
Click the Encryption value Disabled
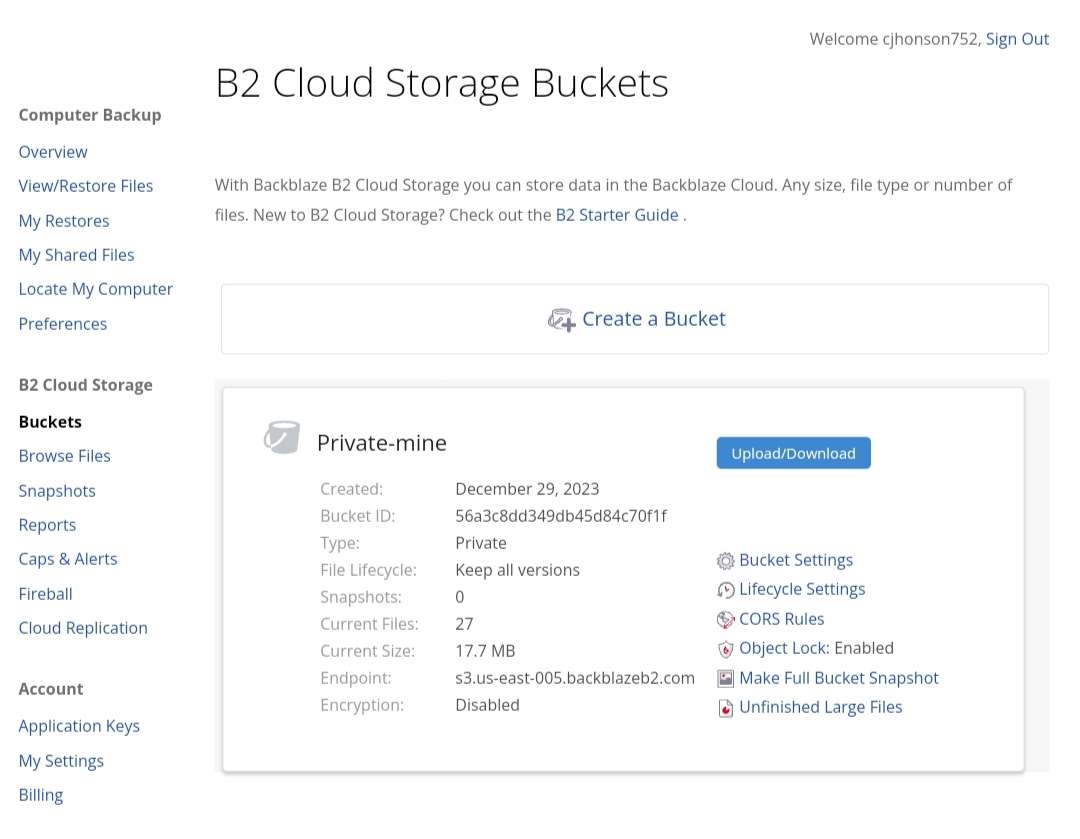487,705
